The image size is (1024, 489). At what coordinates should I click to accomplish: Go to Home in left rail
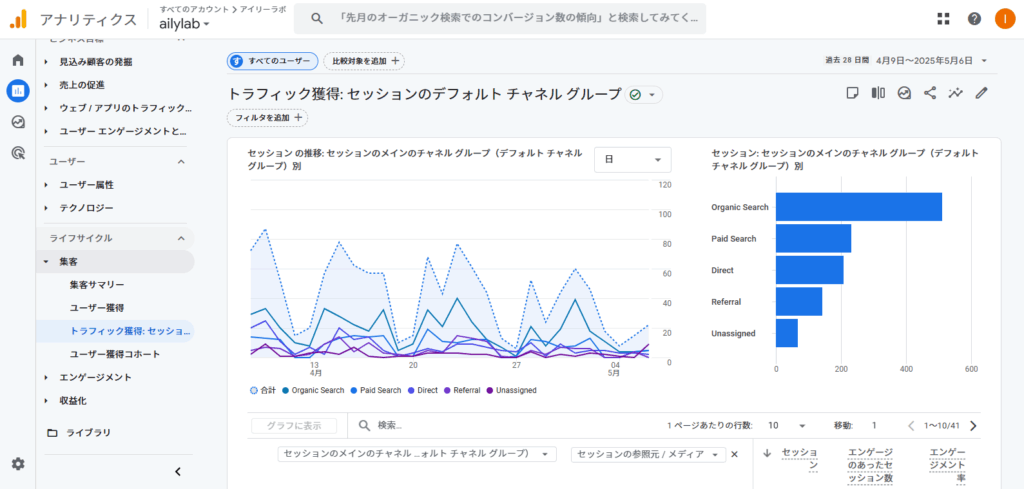(18, 60)
